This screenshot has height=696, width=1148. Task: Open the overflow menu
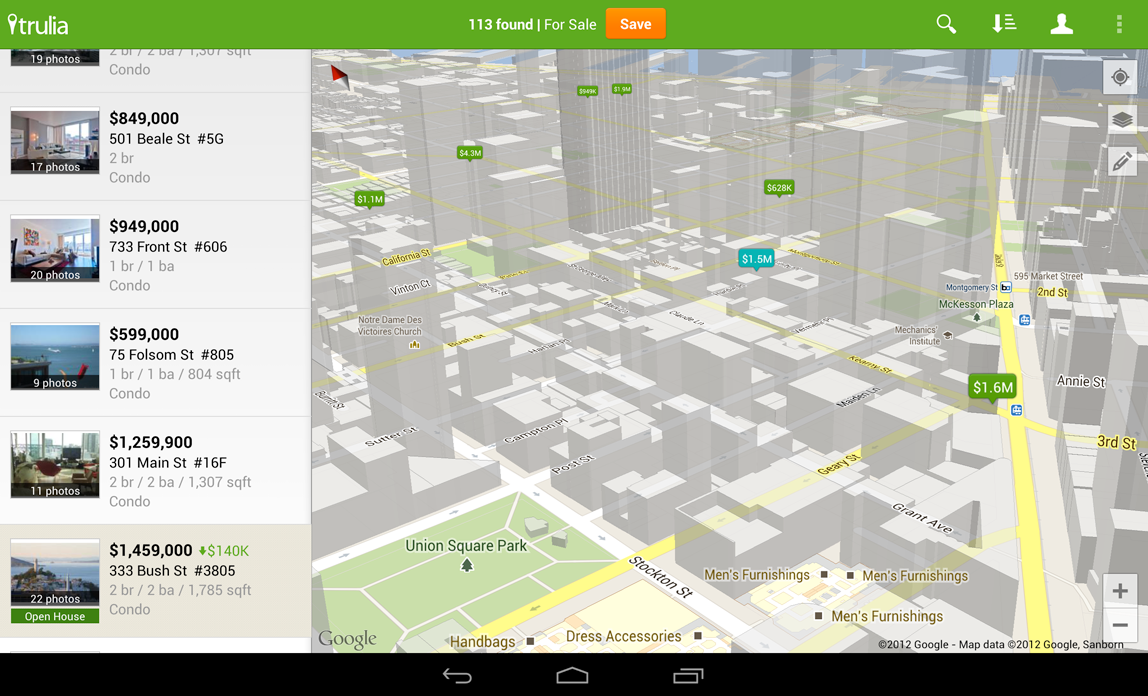coord(1119,23)
